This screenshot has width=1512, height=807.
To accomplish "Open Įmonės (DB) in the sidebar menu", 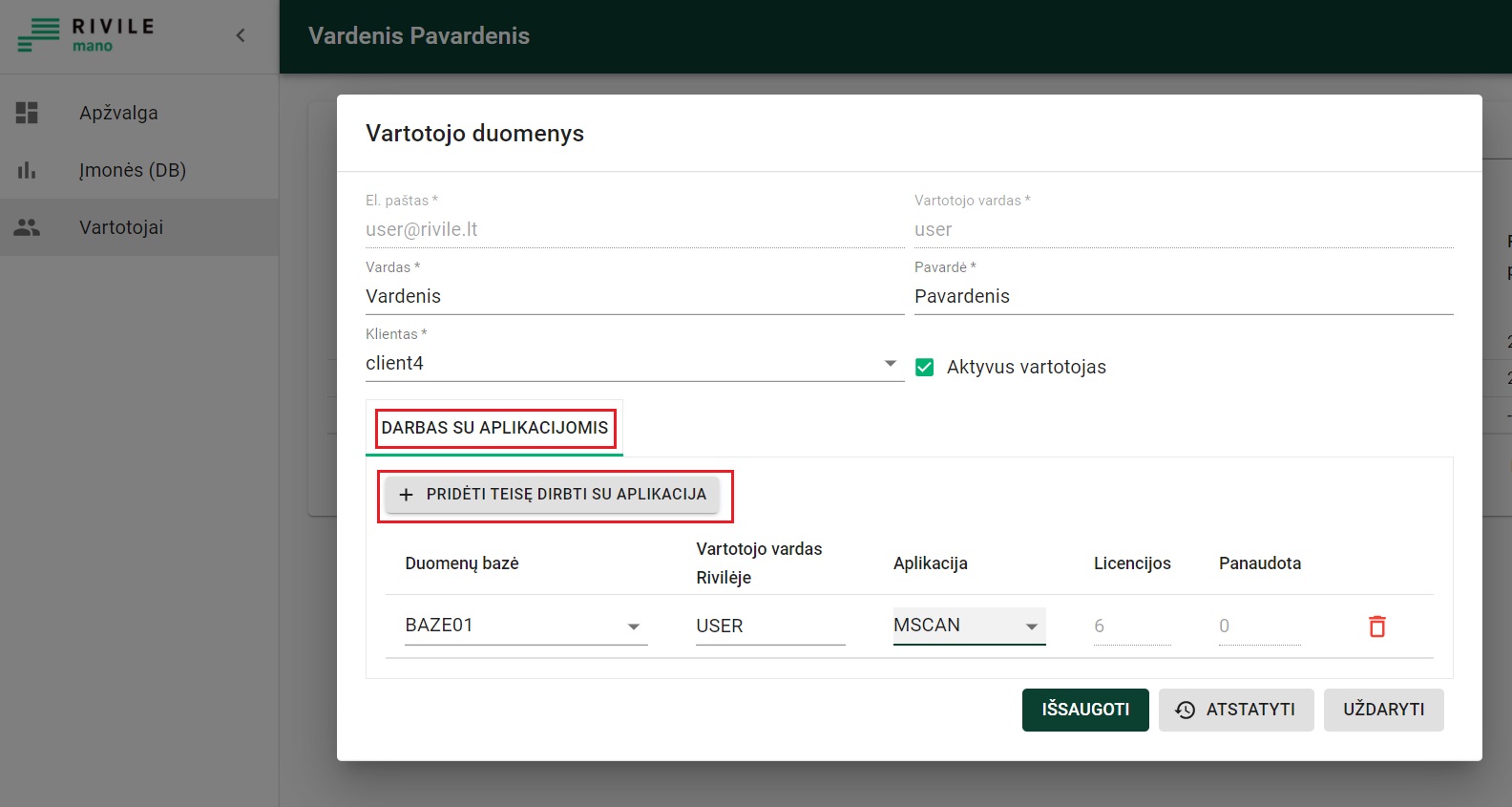I will (x=133, y=170).
